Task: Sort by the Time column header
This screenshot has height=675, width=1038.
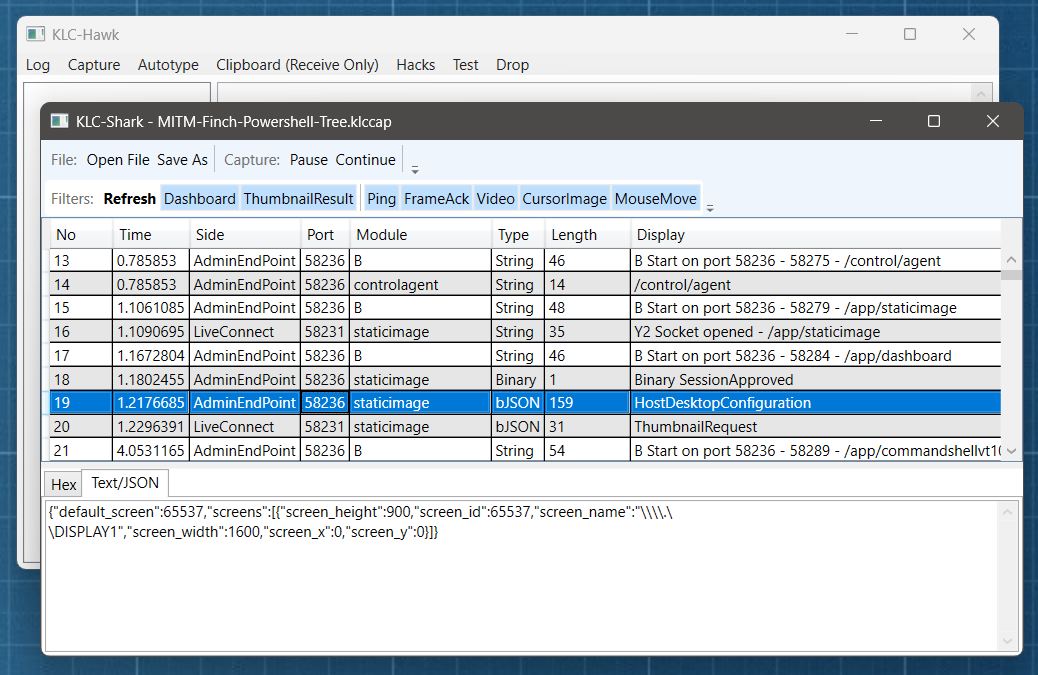Action: pos(151,235)
